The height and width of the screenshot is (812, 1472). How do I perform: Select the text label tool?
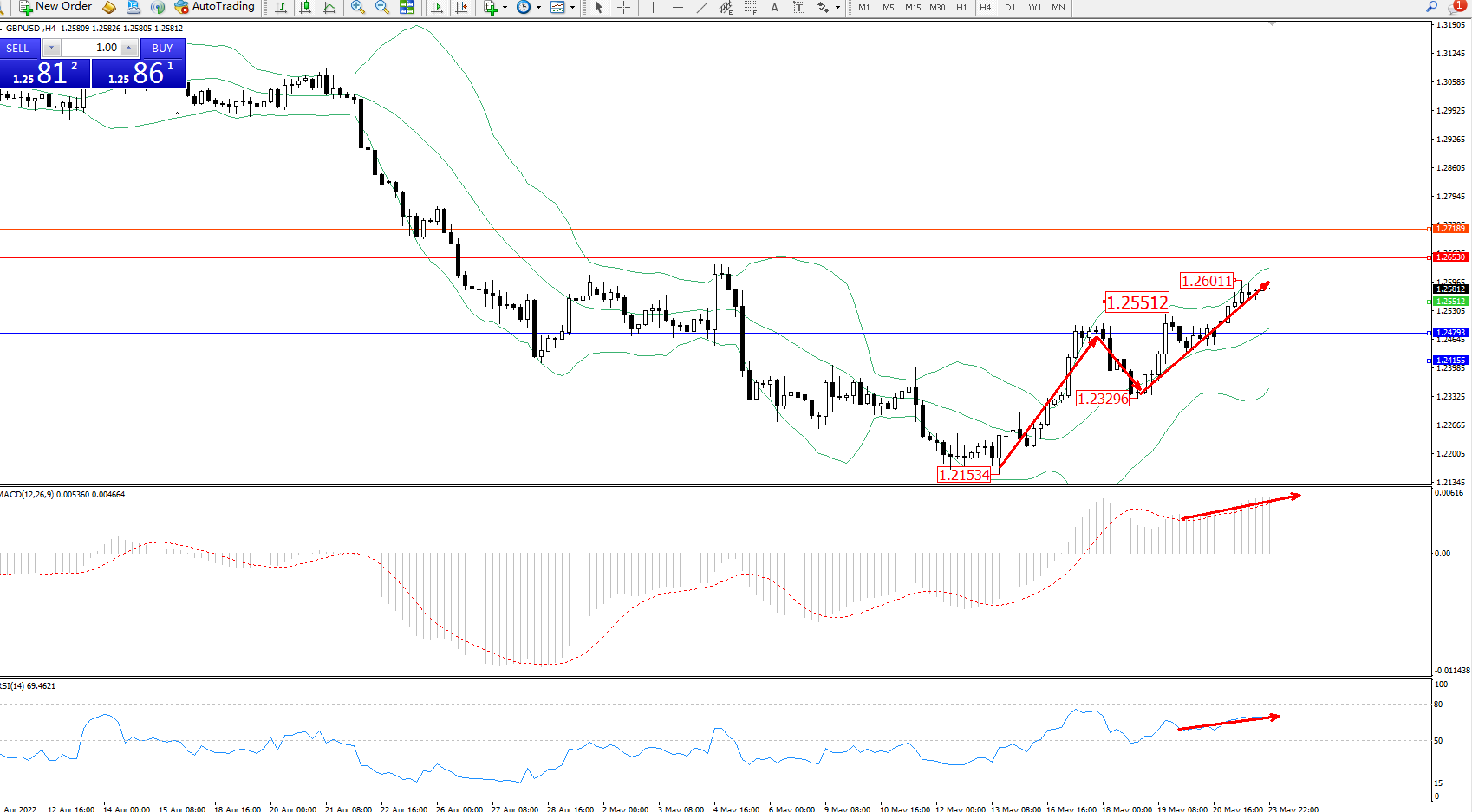(x=774, y=7)
